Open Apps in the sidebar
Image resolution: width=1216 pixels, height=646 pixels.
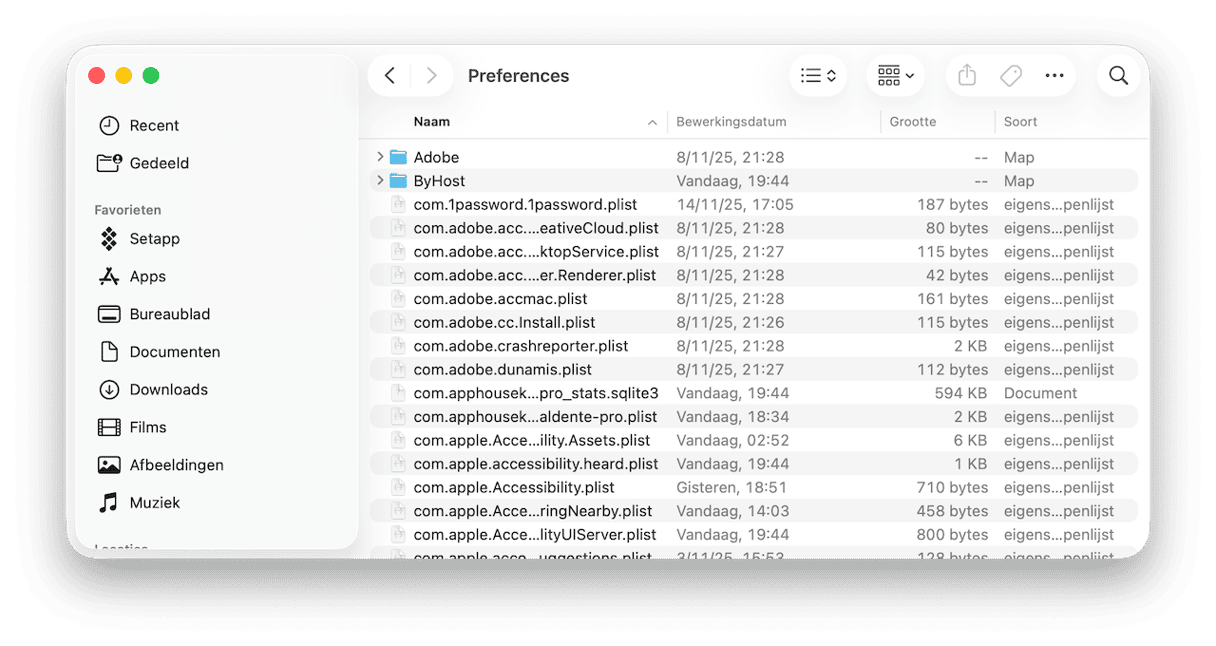[x=147, y=277]
